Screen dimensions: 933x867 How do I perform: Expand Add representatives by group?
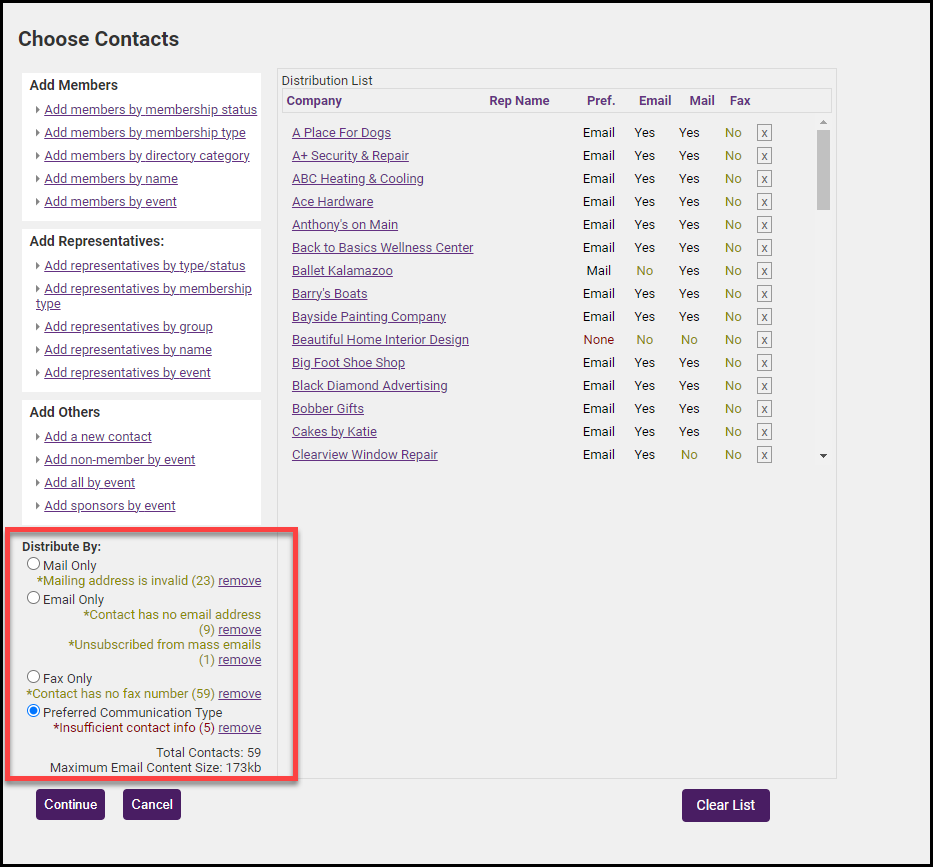(x=128, y=327)
